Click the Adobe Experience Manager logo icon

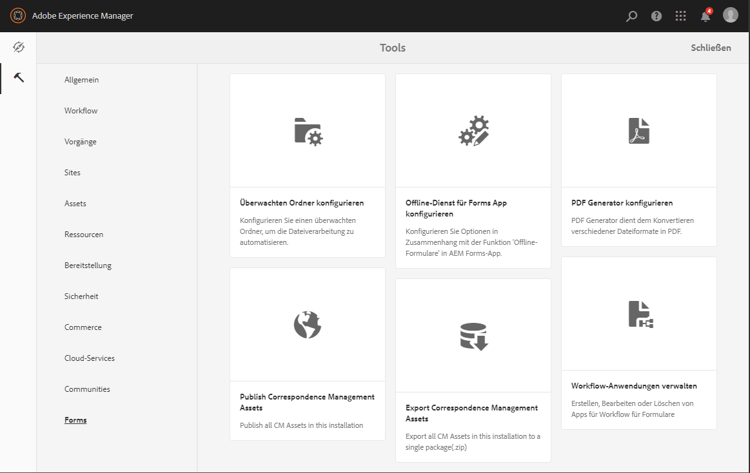tap(18, 15)
